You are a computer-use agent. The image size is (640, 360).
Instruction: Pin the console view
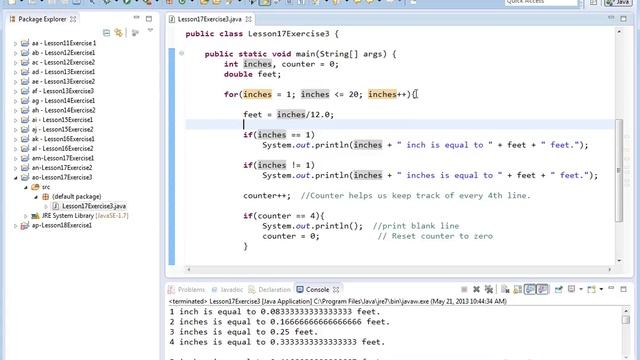558,289
